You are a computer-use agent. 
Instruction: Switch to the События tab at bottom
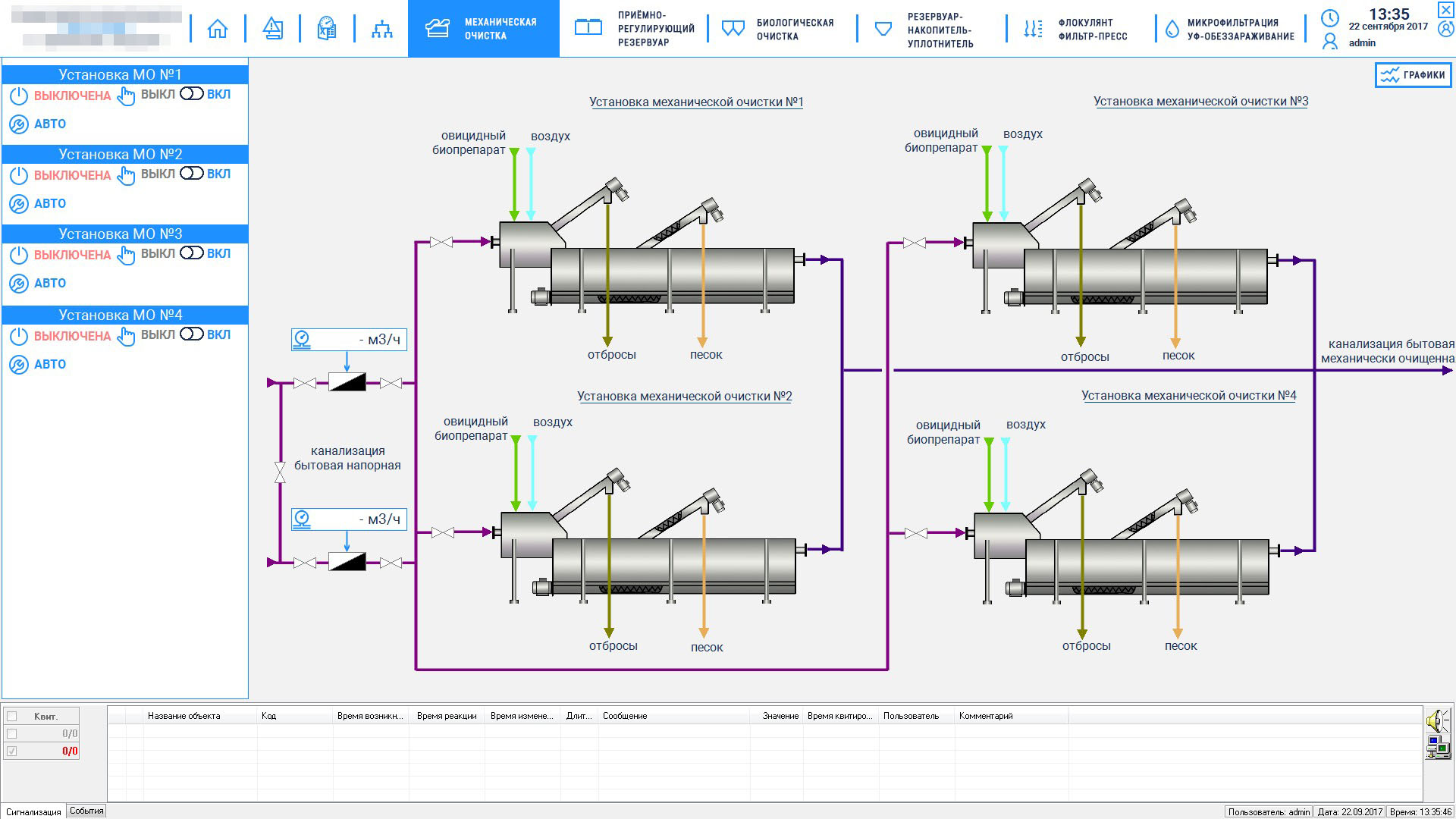tap(86, 811)
